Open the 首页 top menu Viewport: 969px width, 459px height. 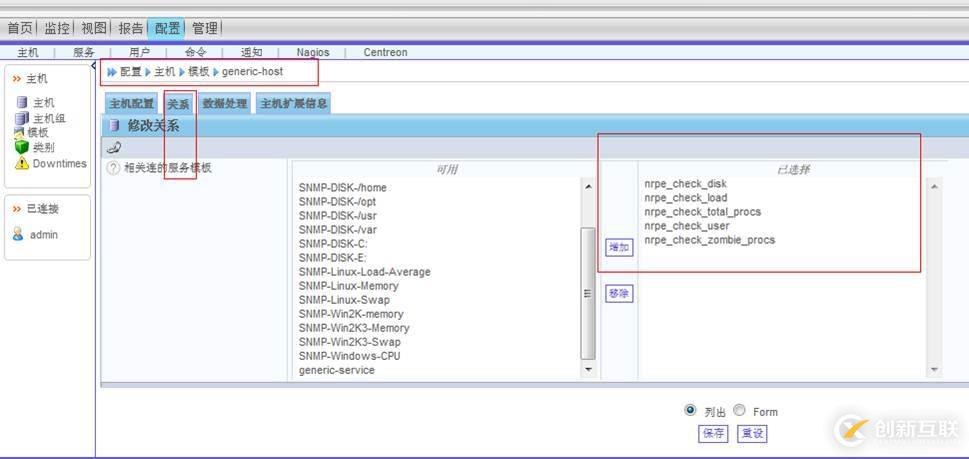(x=20, y=28)
